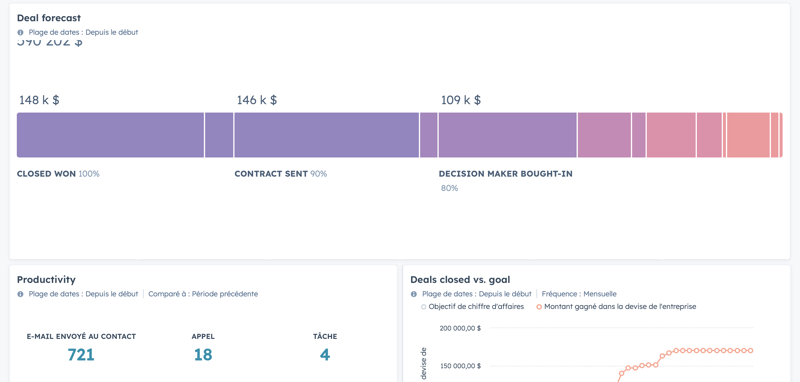Click the rightmost salmon-colored forecast segment
This screenshot has height=382, width=800.
tap(781, 135)
